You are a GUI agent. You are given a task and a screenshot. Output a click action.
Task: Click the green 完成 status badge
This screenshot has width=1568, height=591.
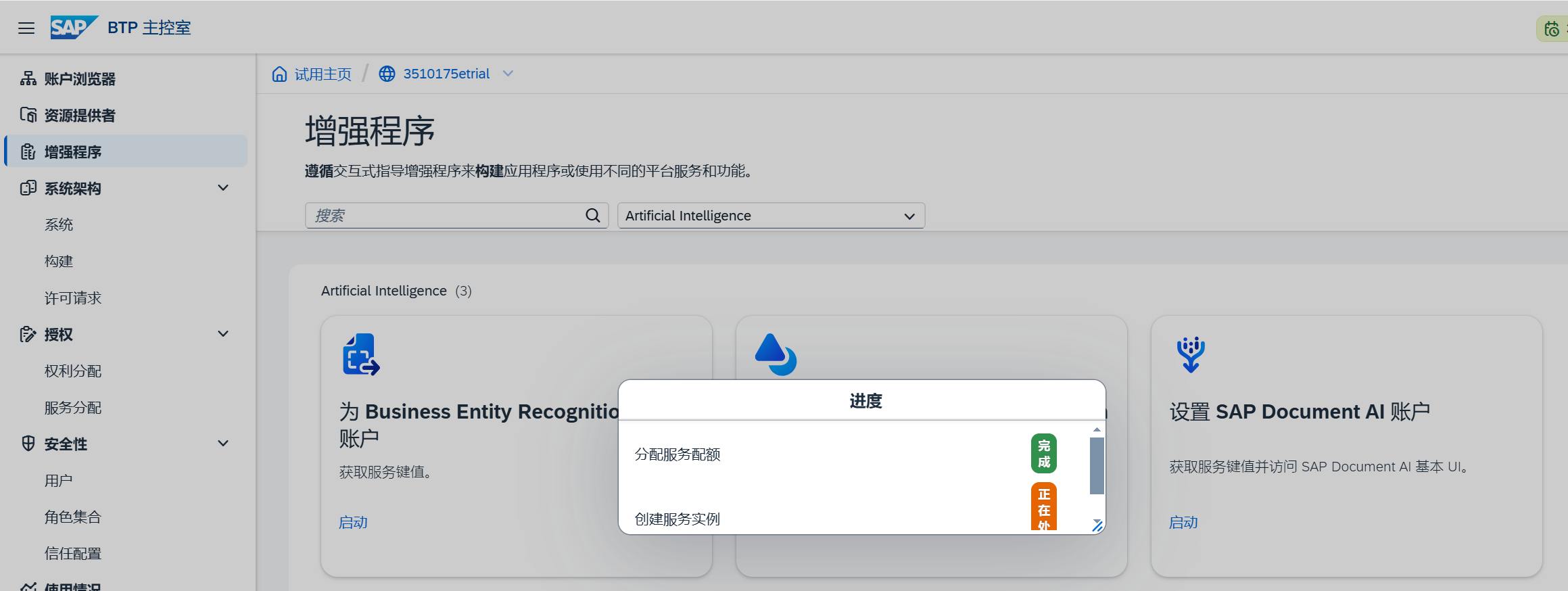click(1044, 454)
